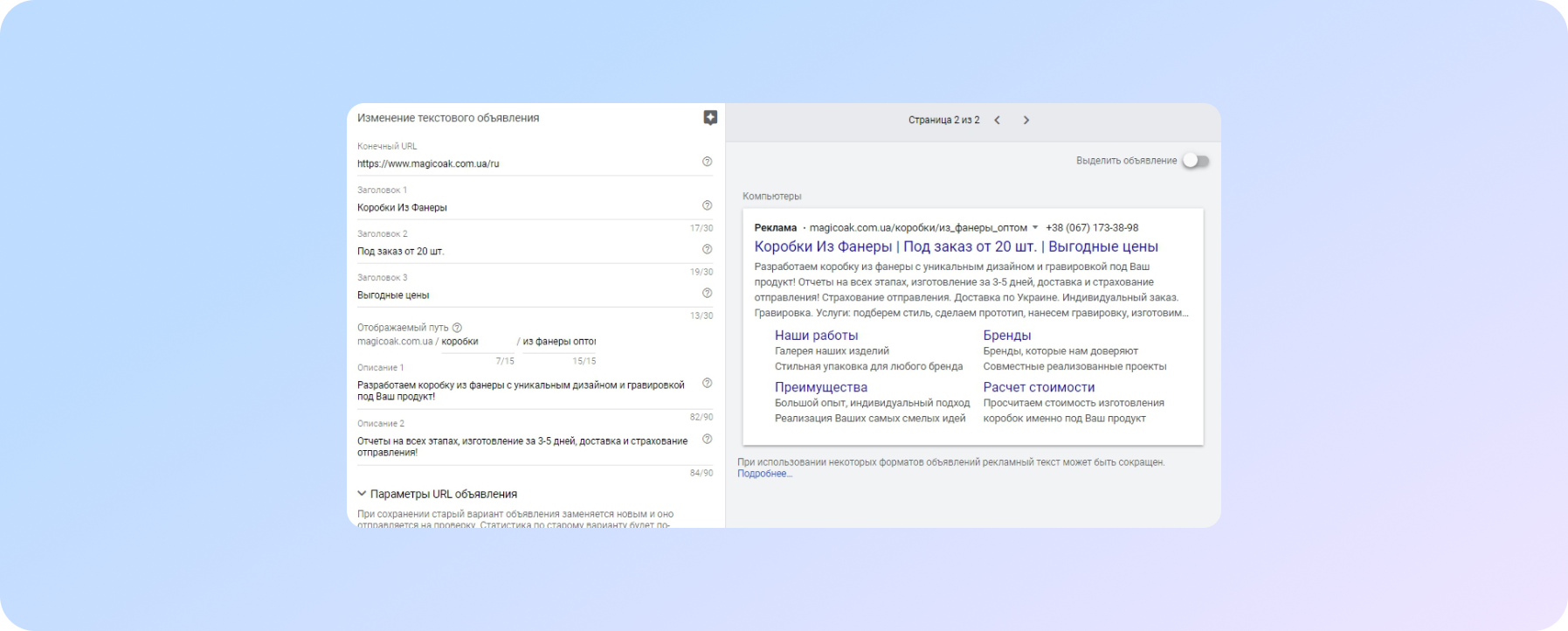The image size is (1568, 631).
Task: Click the ad description text in preview
Action: 971,289
